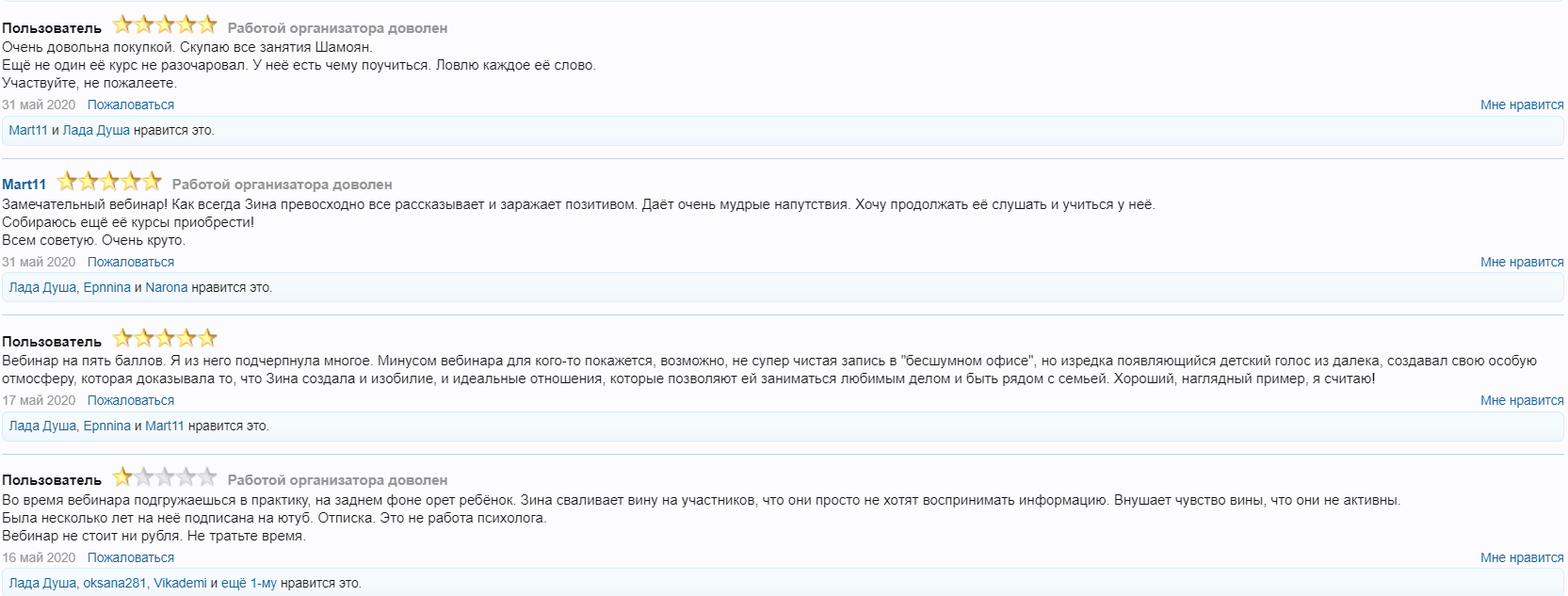Screen dimensions: 1568x596
Task: Click the five-star rating on Mart11's review
Action: click(x=109, y=182)
